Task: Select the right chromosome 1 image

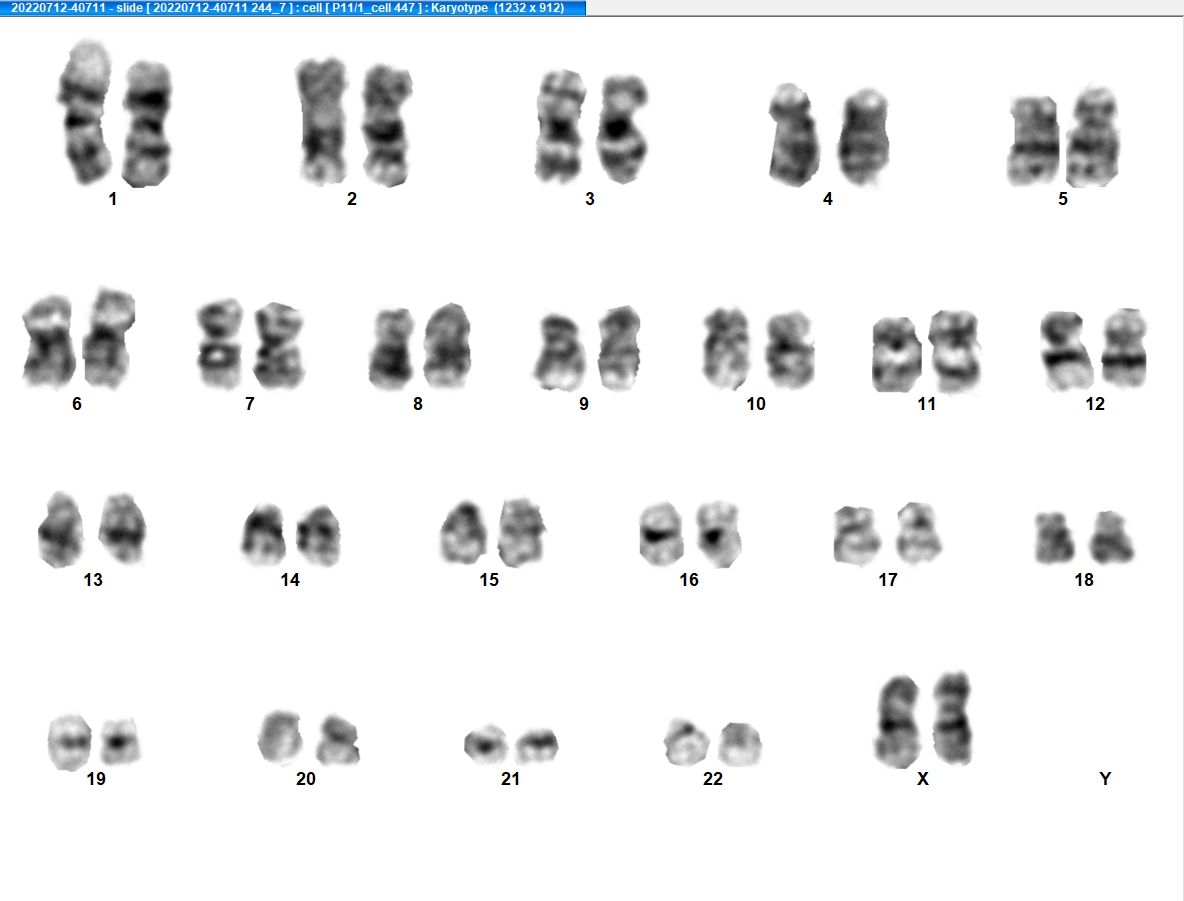Action: point(146,125)
